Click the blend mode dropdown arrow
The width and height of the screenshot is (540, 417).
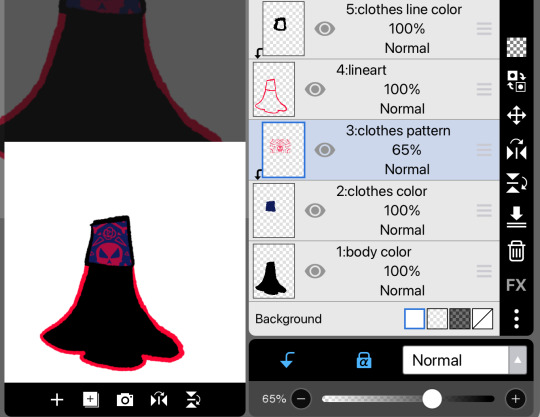click(517, 360)
